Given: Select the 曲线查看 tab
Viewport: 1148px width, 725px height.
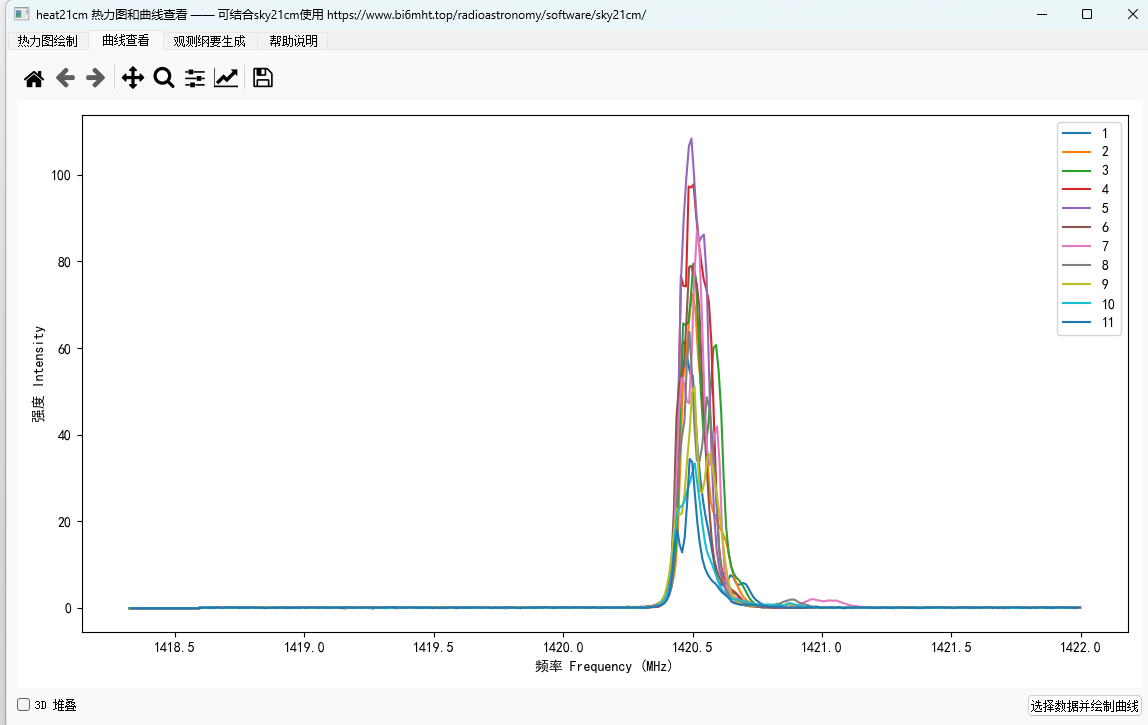Looking at the screenshot, I should coord(126,41).
